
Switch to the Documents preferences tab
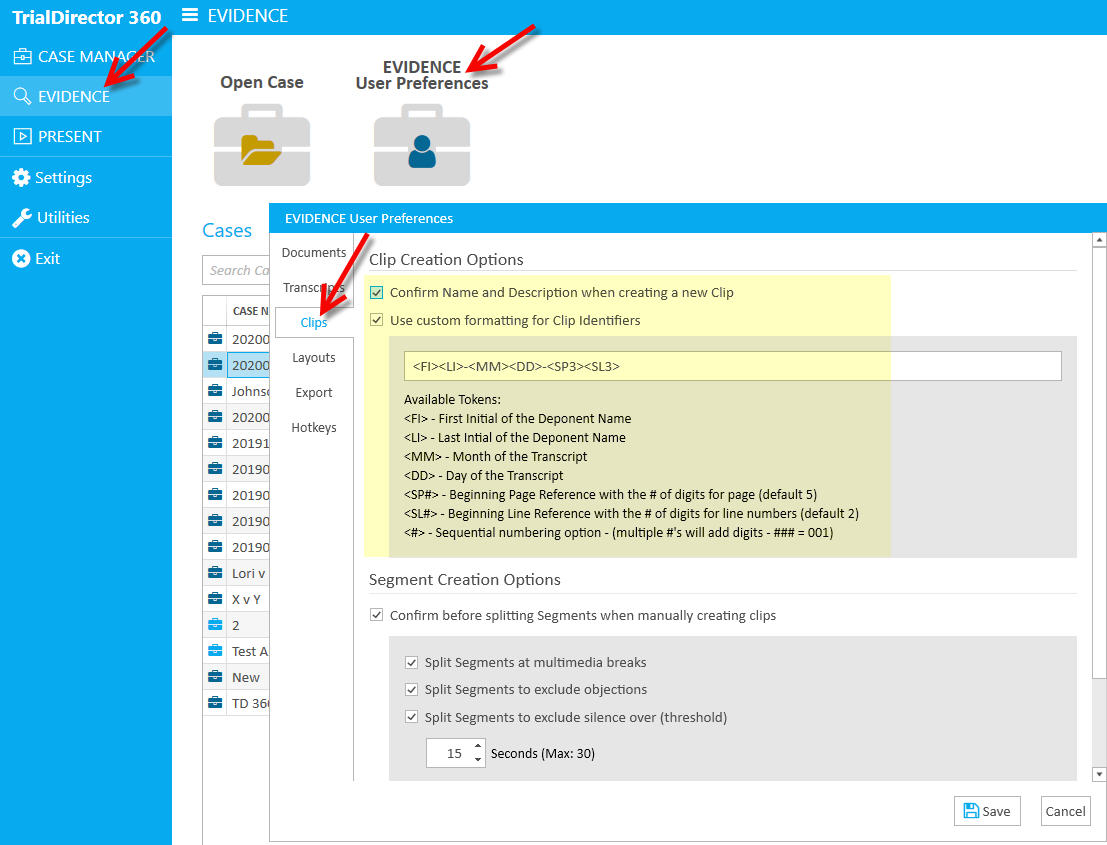(313, 253)
